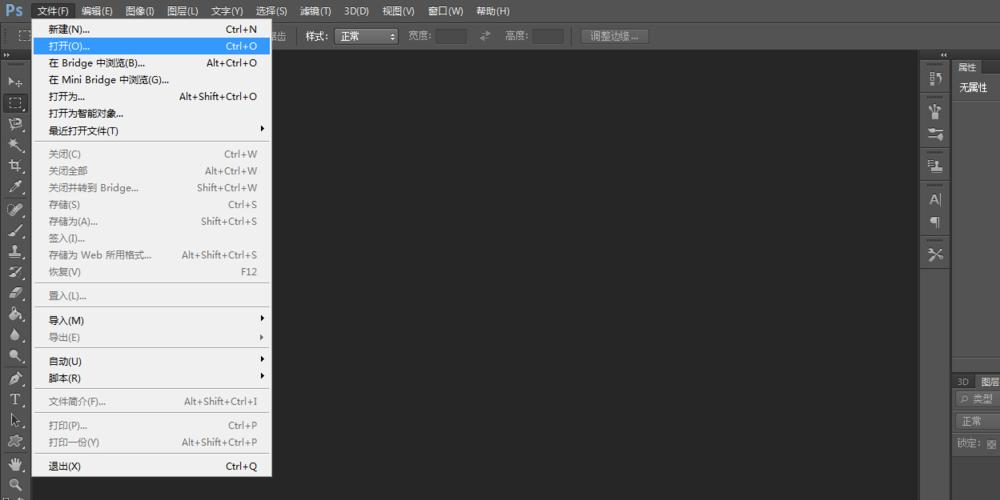The width and height of the screenshot is (1000, 500).
Task: Open the Clone Source panel icon
Action: coord(936,166)
